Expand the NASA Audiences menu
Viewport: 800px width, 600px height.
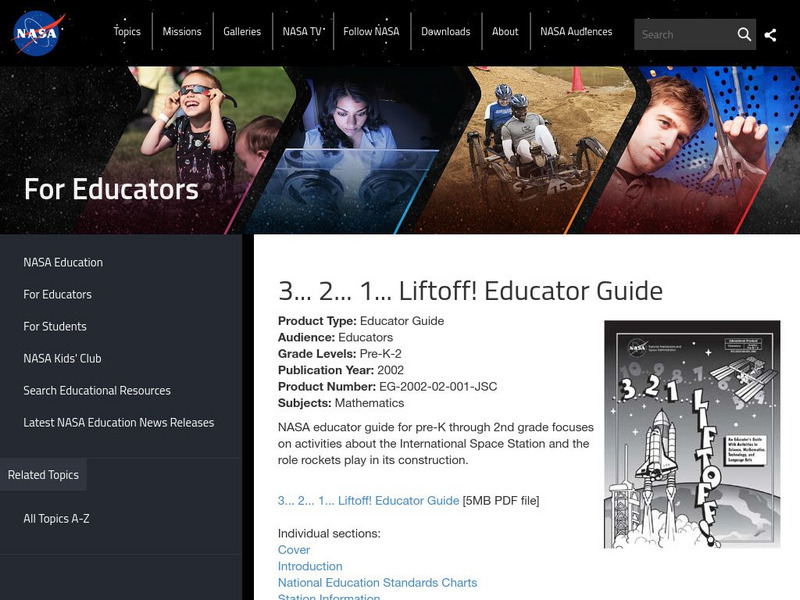[576, 32]
